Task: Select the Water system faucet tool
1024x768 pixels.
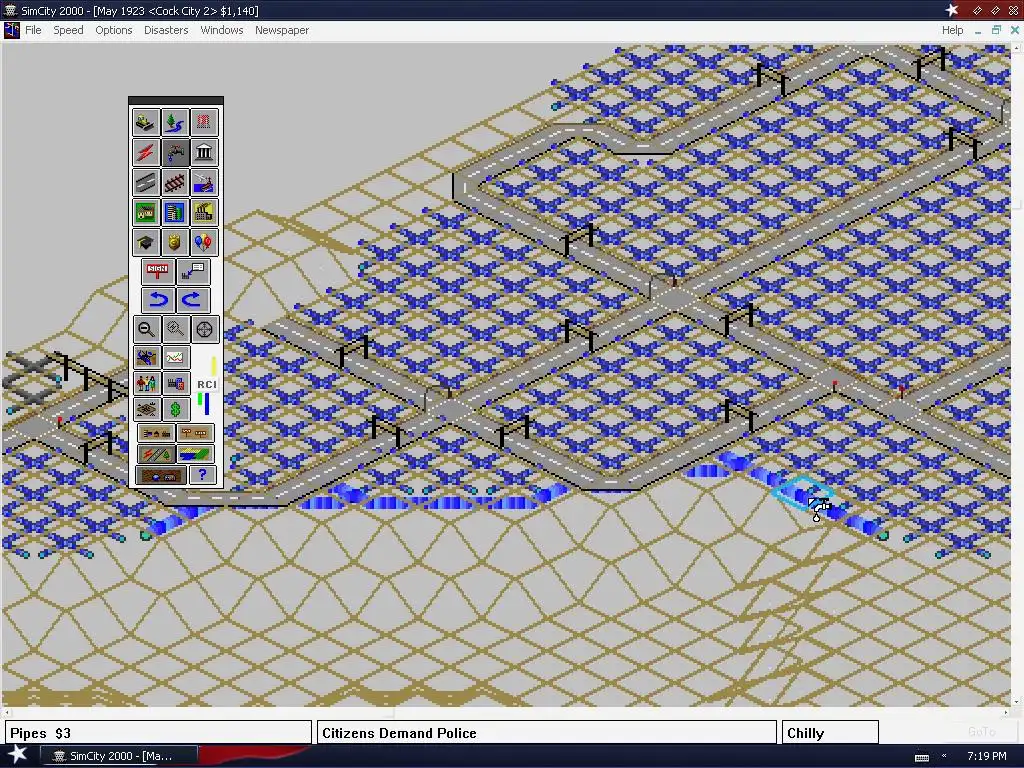Action: 174,152
